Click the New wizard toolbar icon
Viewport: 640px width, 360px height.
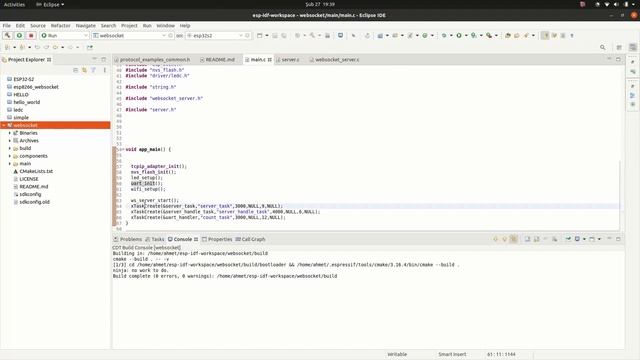click(260, 36)
